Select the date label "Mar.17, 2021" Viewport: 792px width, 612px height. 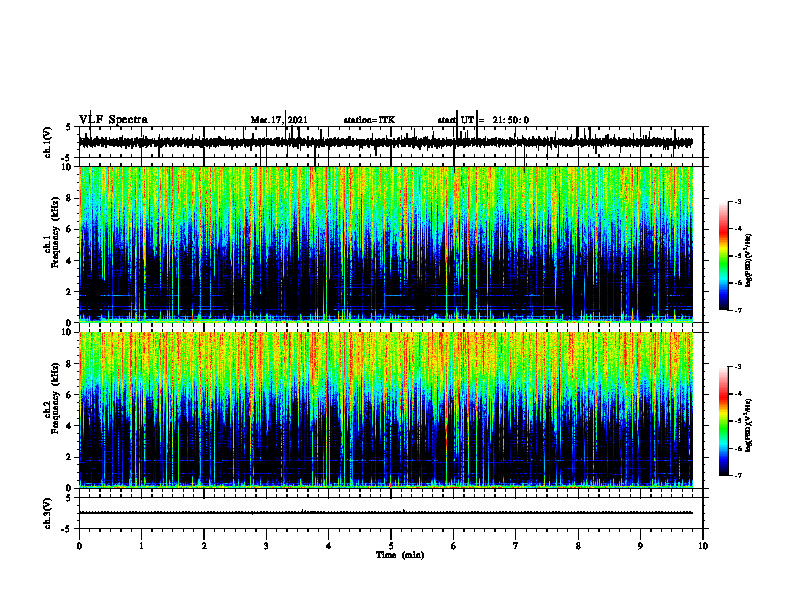click(279, 120)
